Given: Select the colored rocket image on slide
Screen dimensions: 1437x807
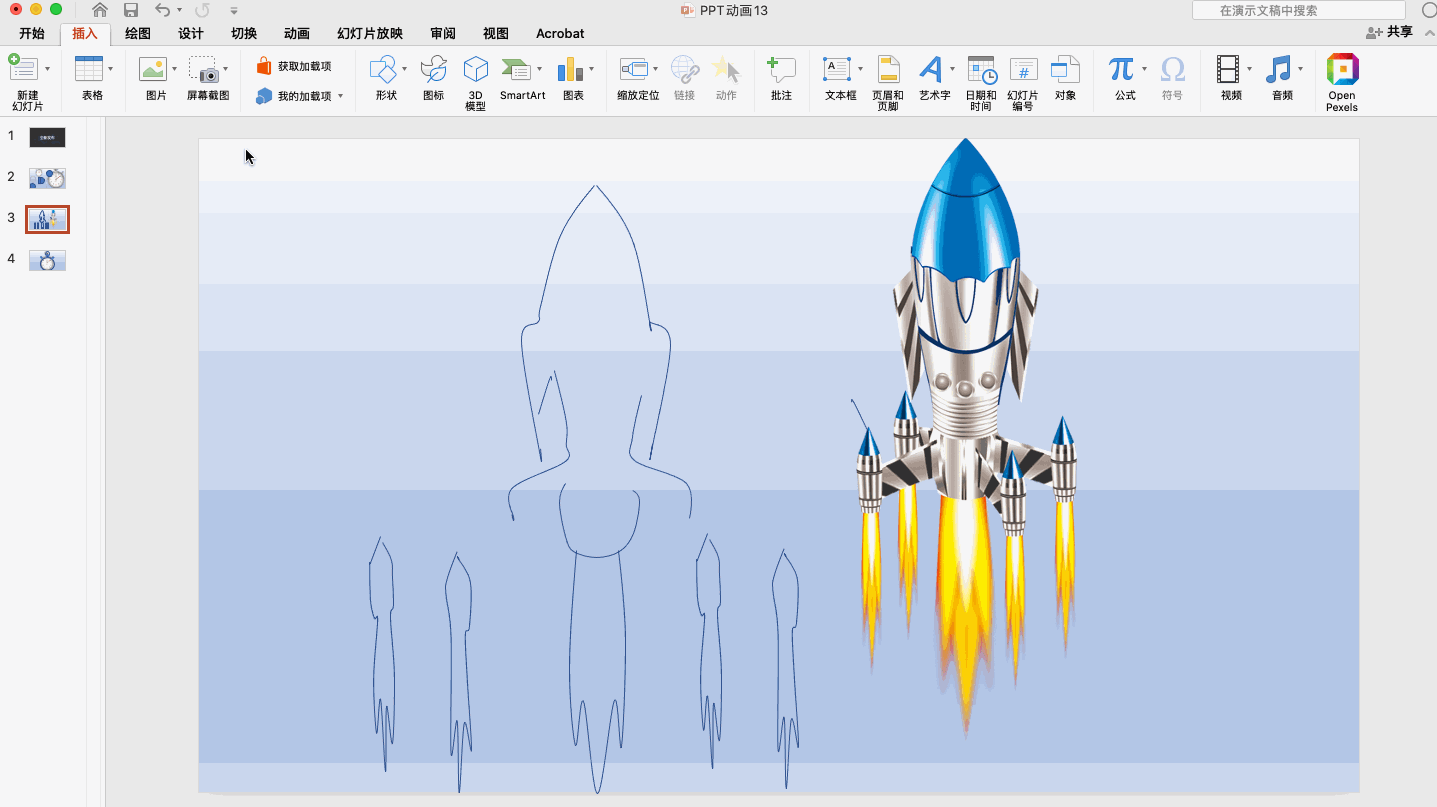Looking at the screenshot, I should (x=966, y=437).
